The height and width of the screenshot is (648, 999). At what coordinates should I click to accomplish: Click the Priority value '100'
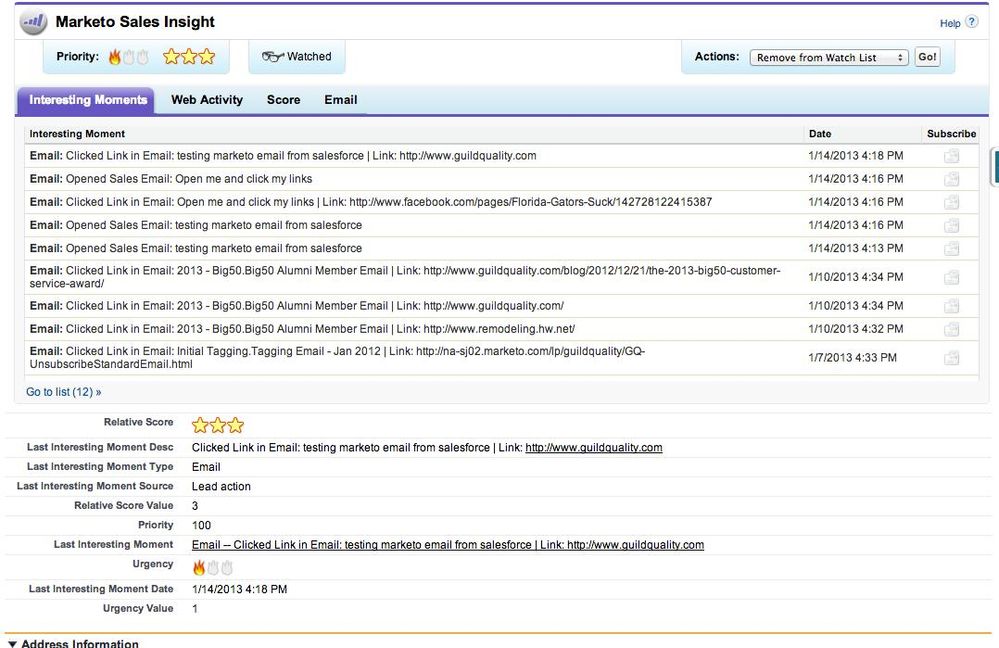click(x=201, y=525)
